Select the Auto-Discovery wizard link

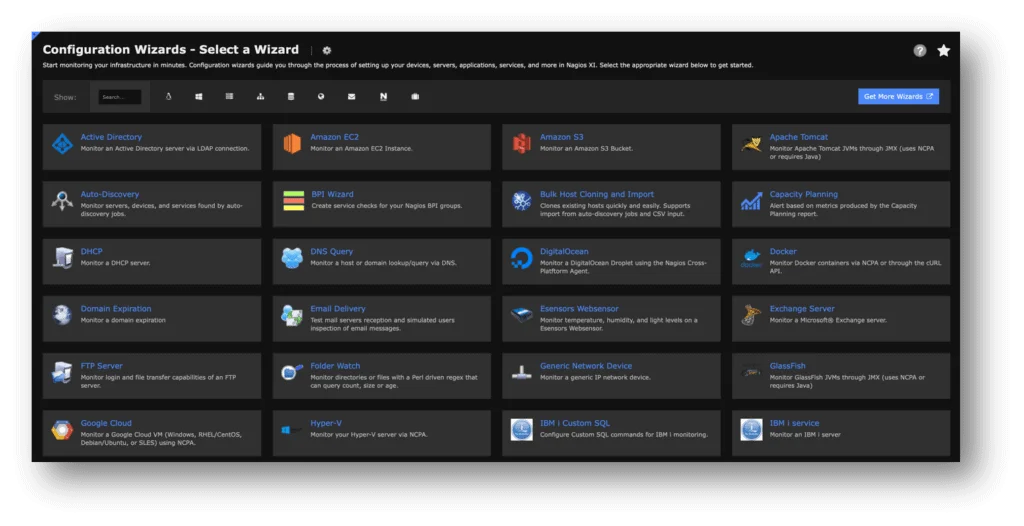pos(110,194)
